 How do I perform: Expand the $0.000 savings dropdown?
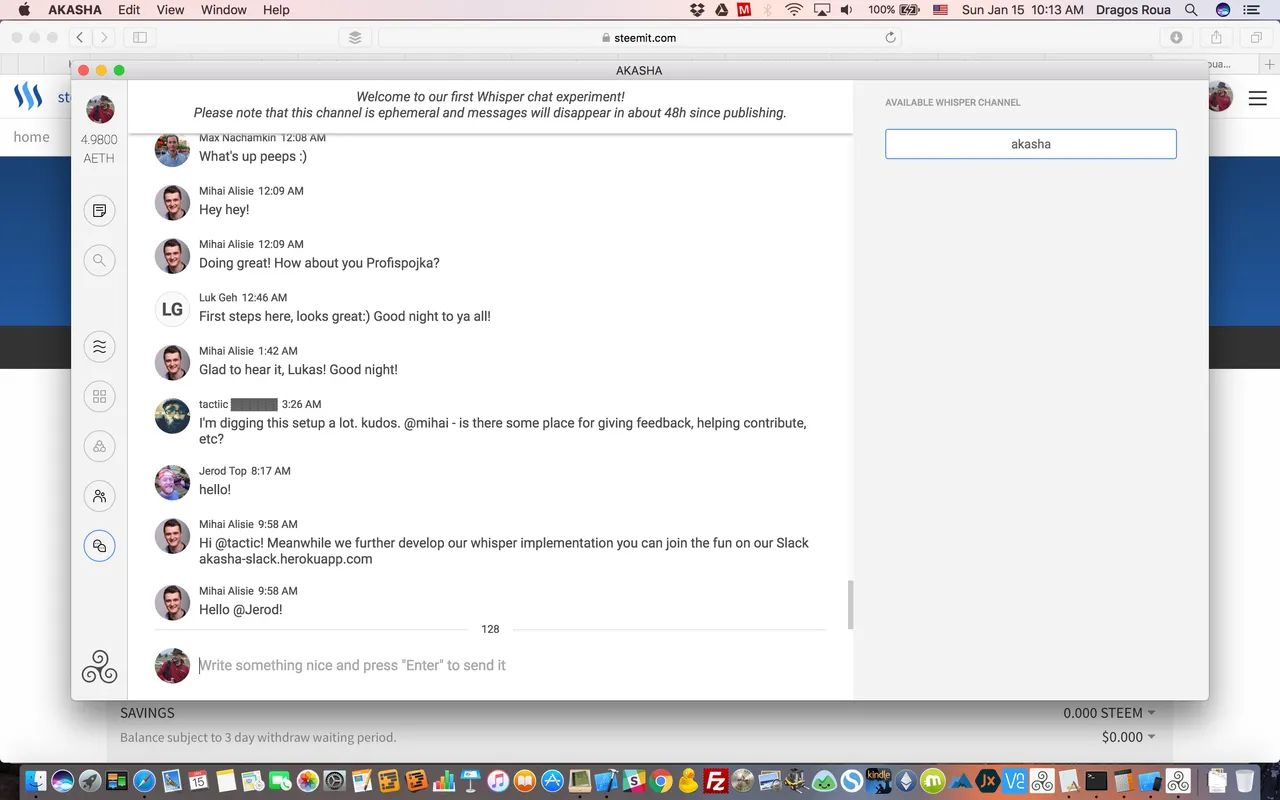[x=1128, y=737]
